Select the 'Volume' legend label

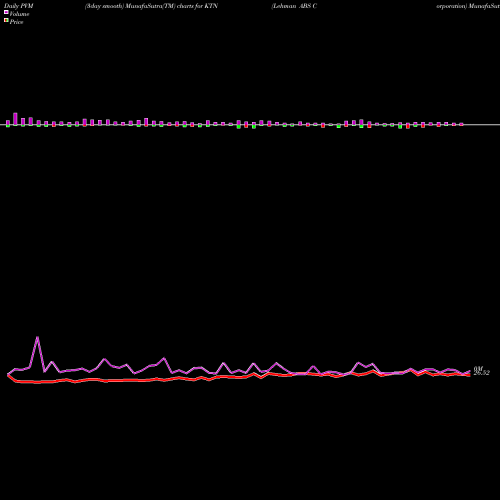[x=19, y=14]
